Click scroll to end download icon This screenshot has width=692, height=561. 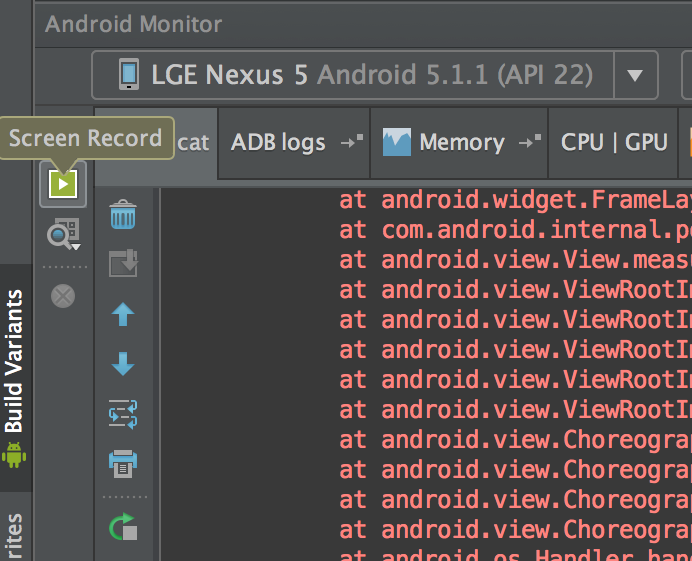click(x=123, y=263)
